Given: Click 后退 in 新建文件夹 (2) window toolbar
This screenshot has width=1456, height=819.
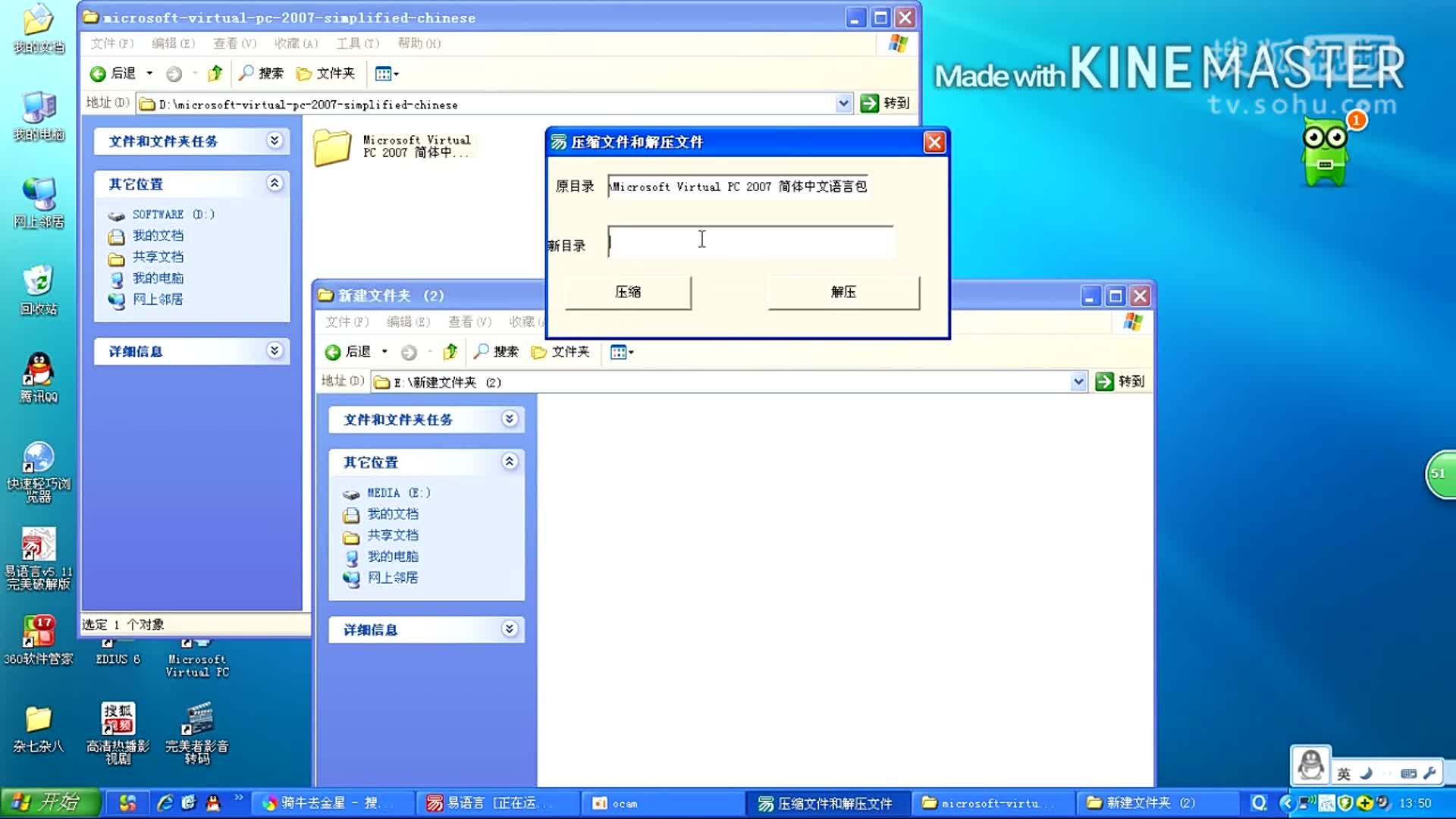Looking at the screenshot, I should pyautogui.click(x=349, y=352).
